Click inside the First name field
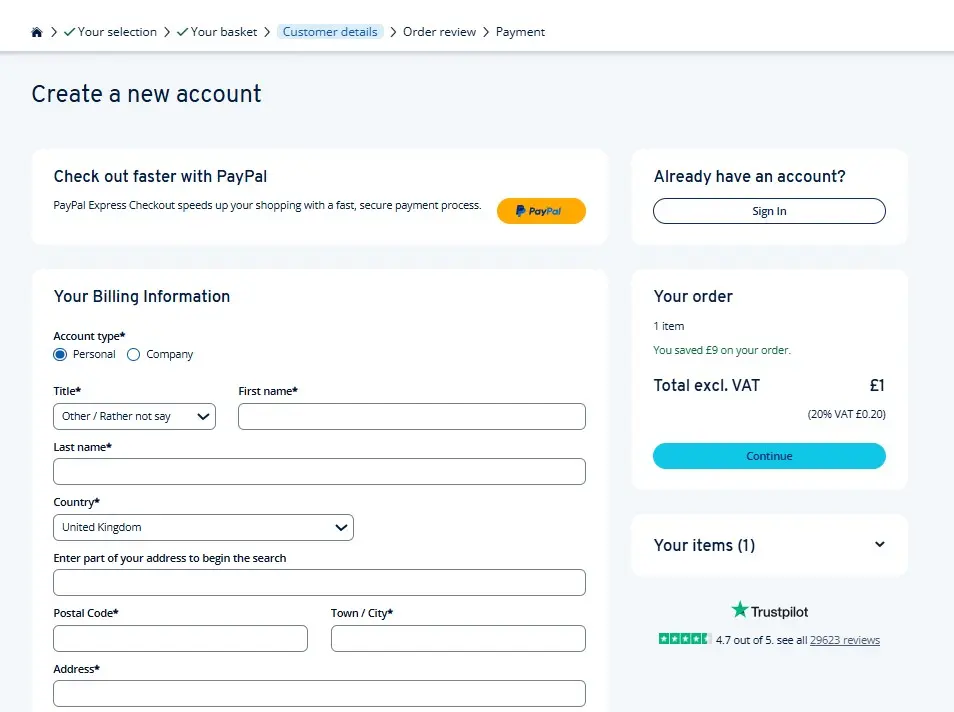This screenshot has width=954, height=712. tap(411, 416)
